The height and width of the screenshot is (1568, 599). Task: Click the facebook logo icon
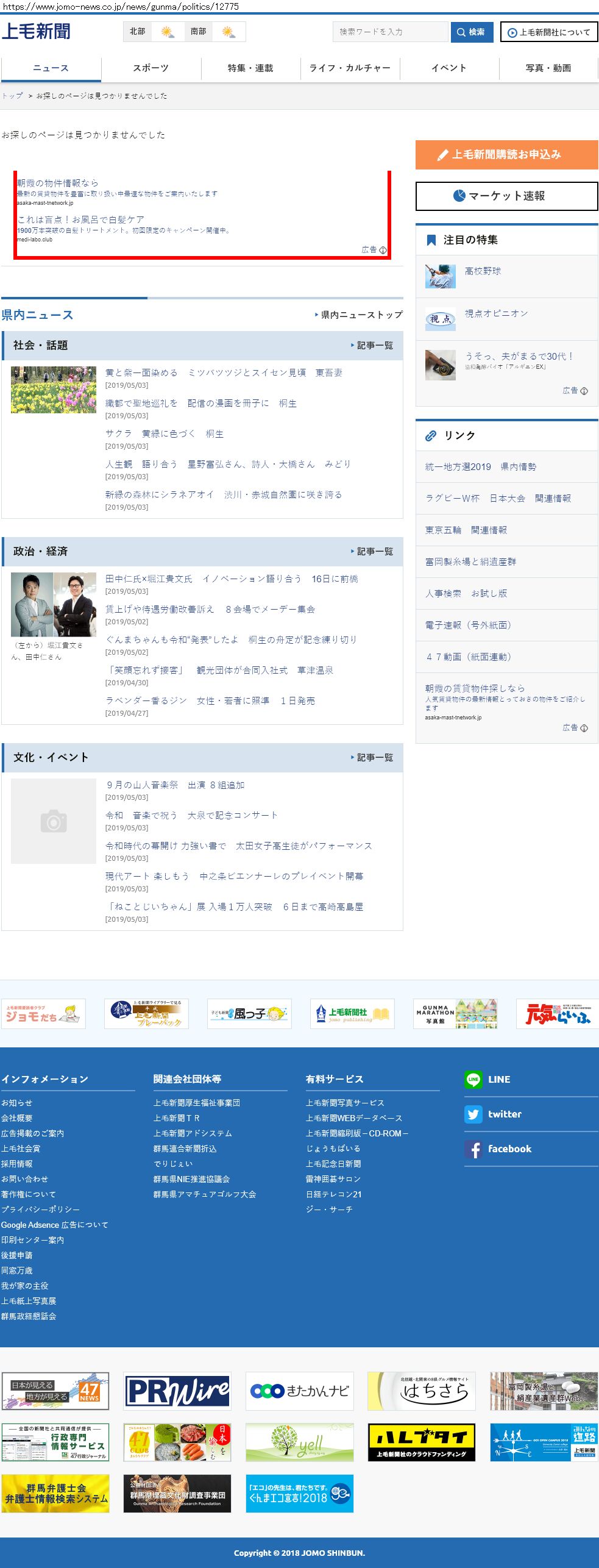[473, 1149]
